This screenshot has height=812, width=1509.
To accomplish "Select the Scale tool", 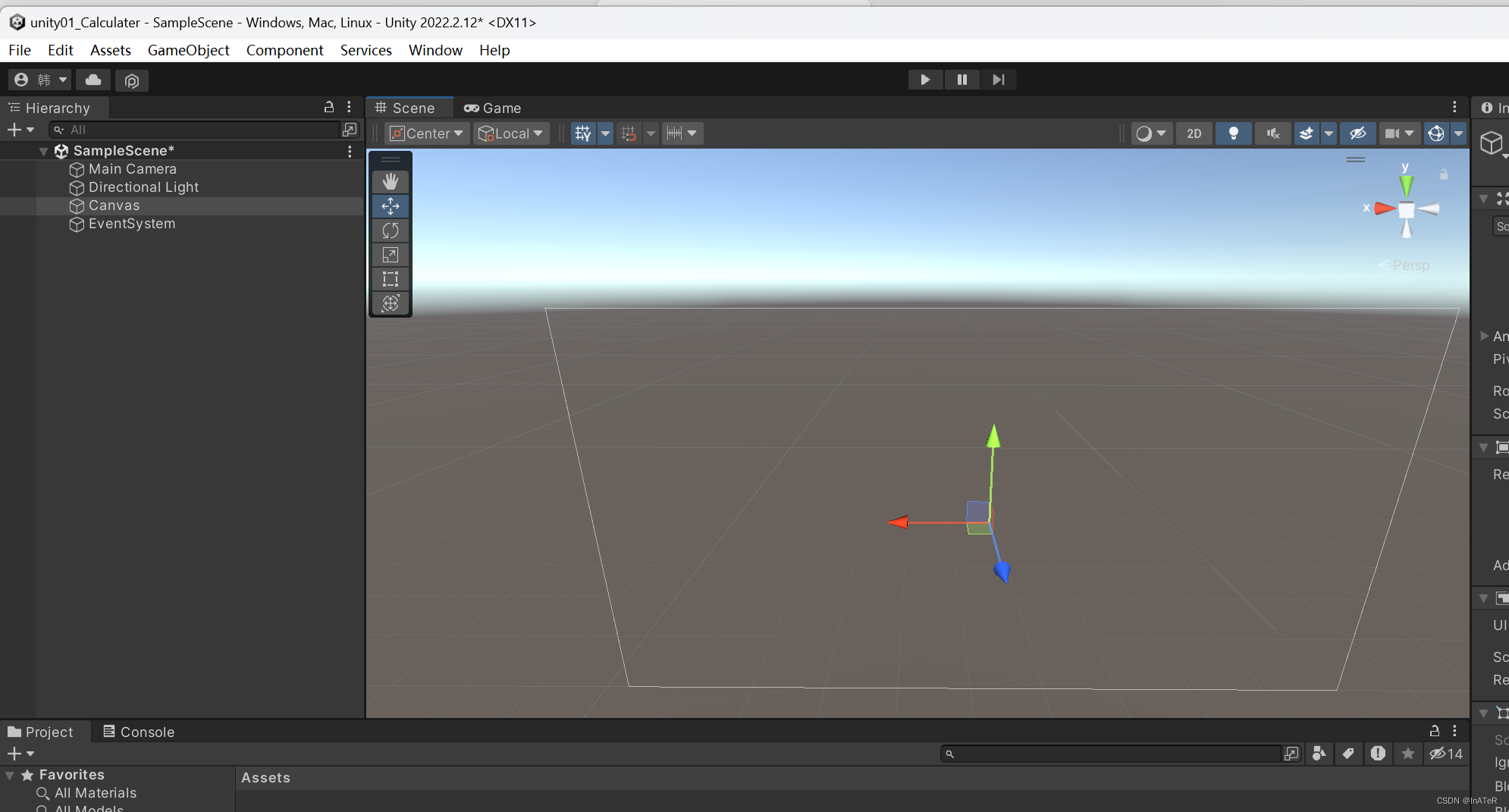I will [391, 255].
